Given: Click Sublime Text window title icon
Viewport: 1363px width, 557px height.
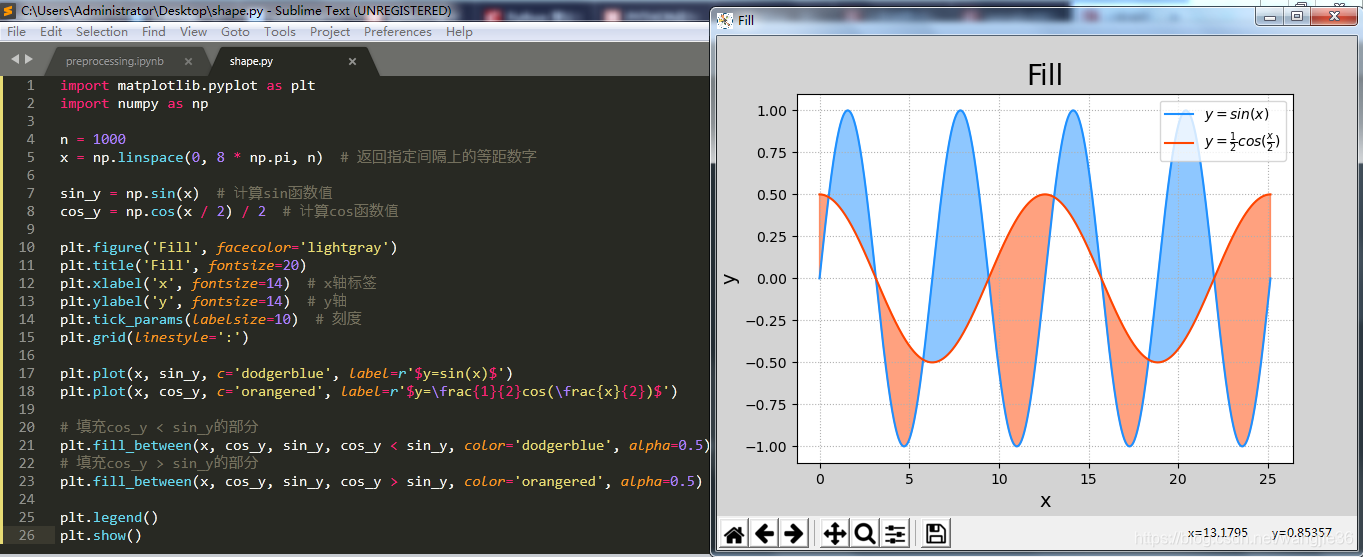Looking at the screenshot, I should [x=10, y=11].
